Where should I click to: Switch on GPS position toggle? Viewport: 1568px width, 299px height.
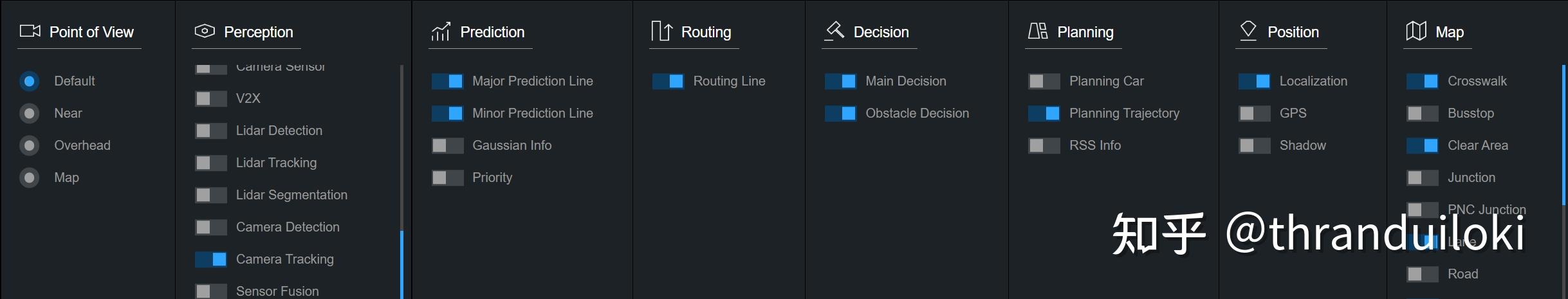click(1254, 113)
